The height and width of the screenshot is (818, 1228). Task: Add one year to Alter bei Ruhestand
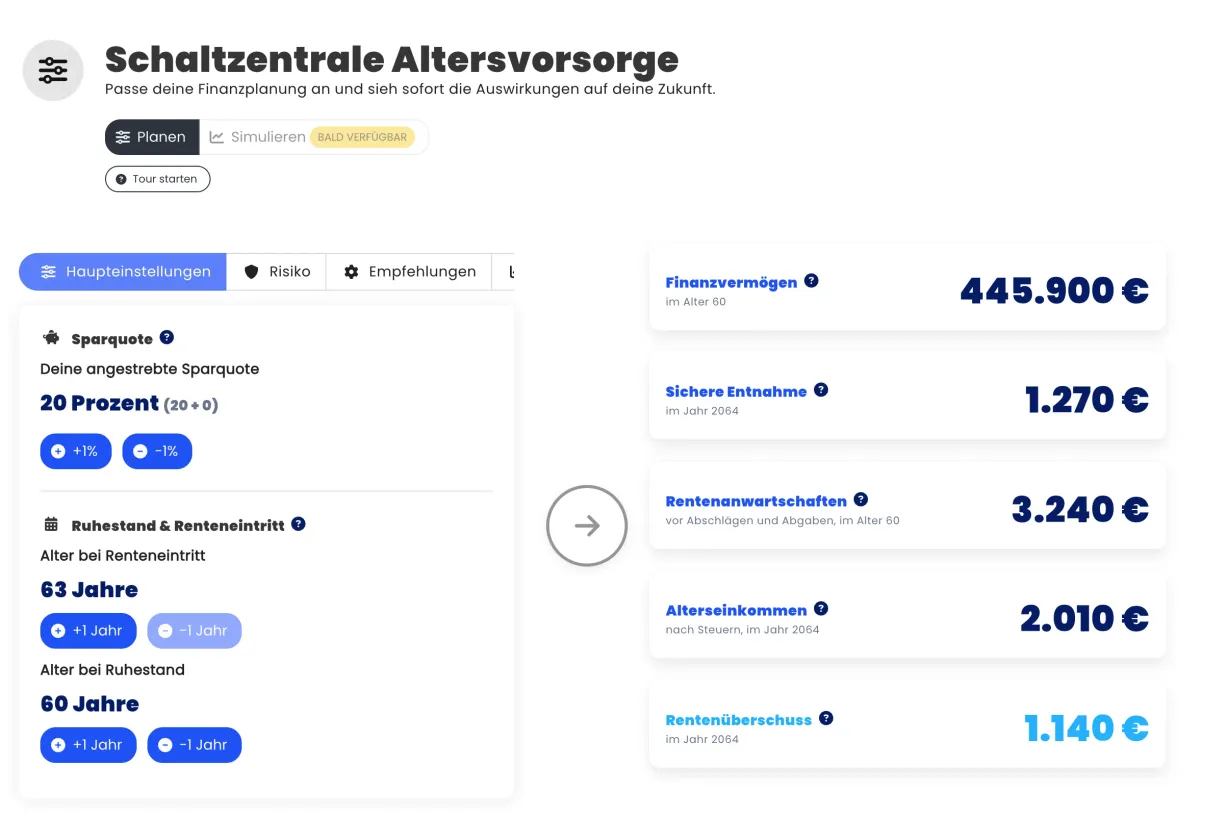88,744
